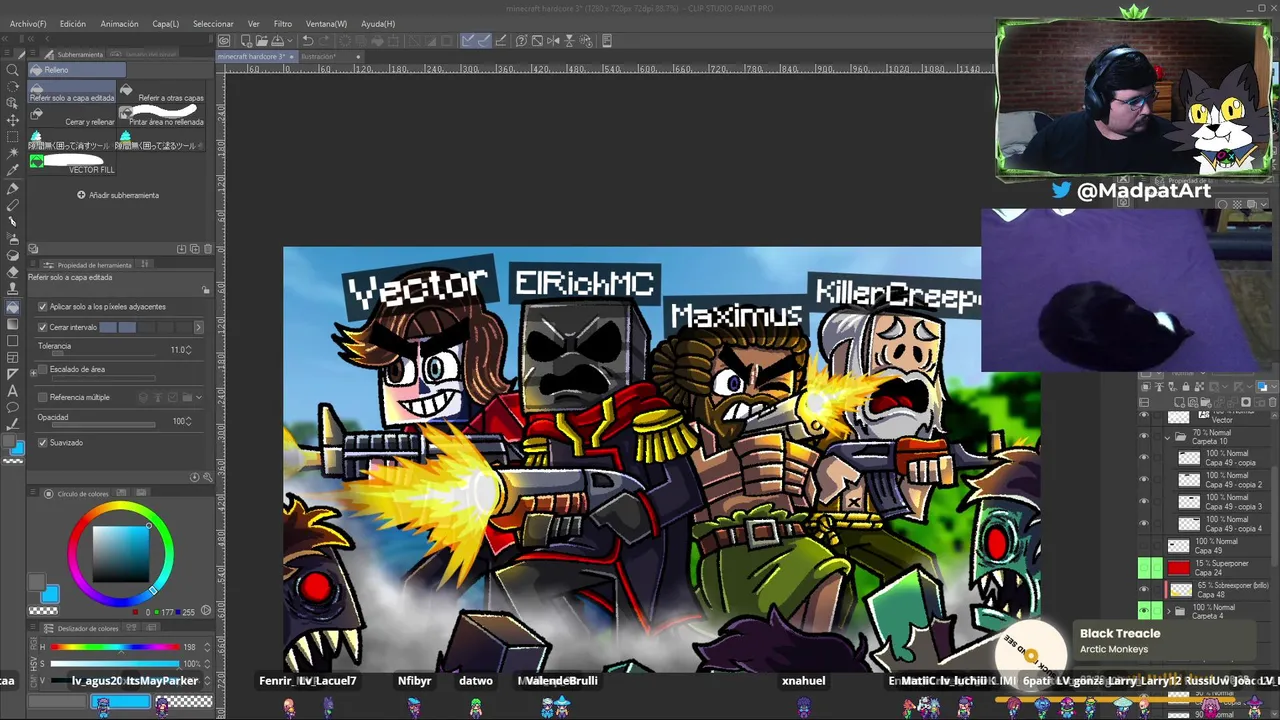
Task: Open the 'Referencia múltiple' dropdown arrow
Action: coord(199,398)
